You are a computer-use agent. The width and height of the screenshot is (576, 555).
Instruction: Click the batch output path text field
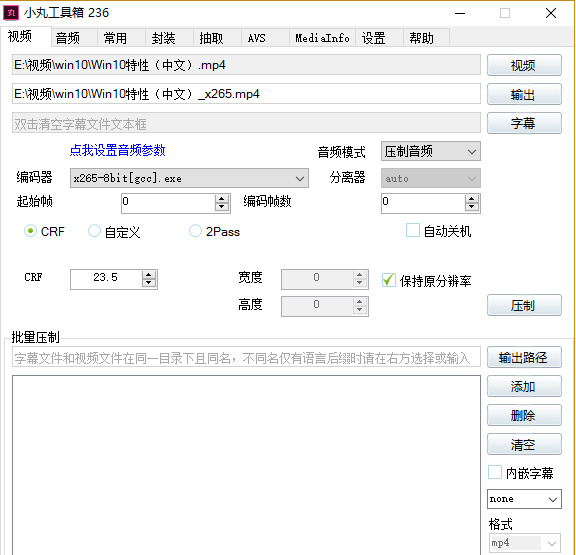pyautogui.click(x=246, y=357)
